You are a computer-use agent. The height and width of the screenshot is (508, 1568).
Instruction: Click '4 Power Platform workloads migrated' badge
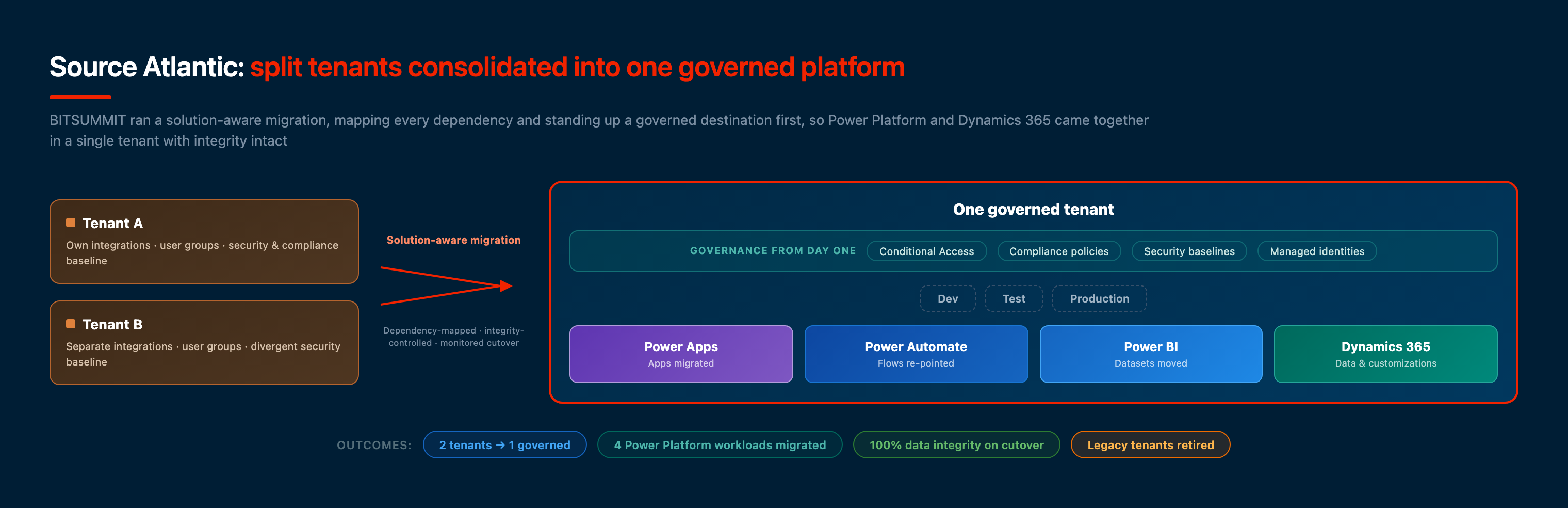coord(720,444)
